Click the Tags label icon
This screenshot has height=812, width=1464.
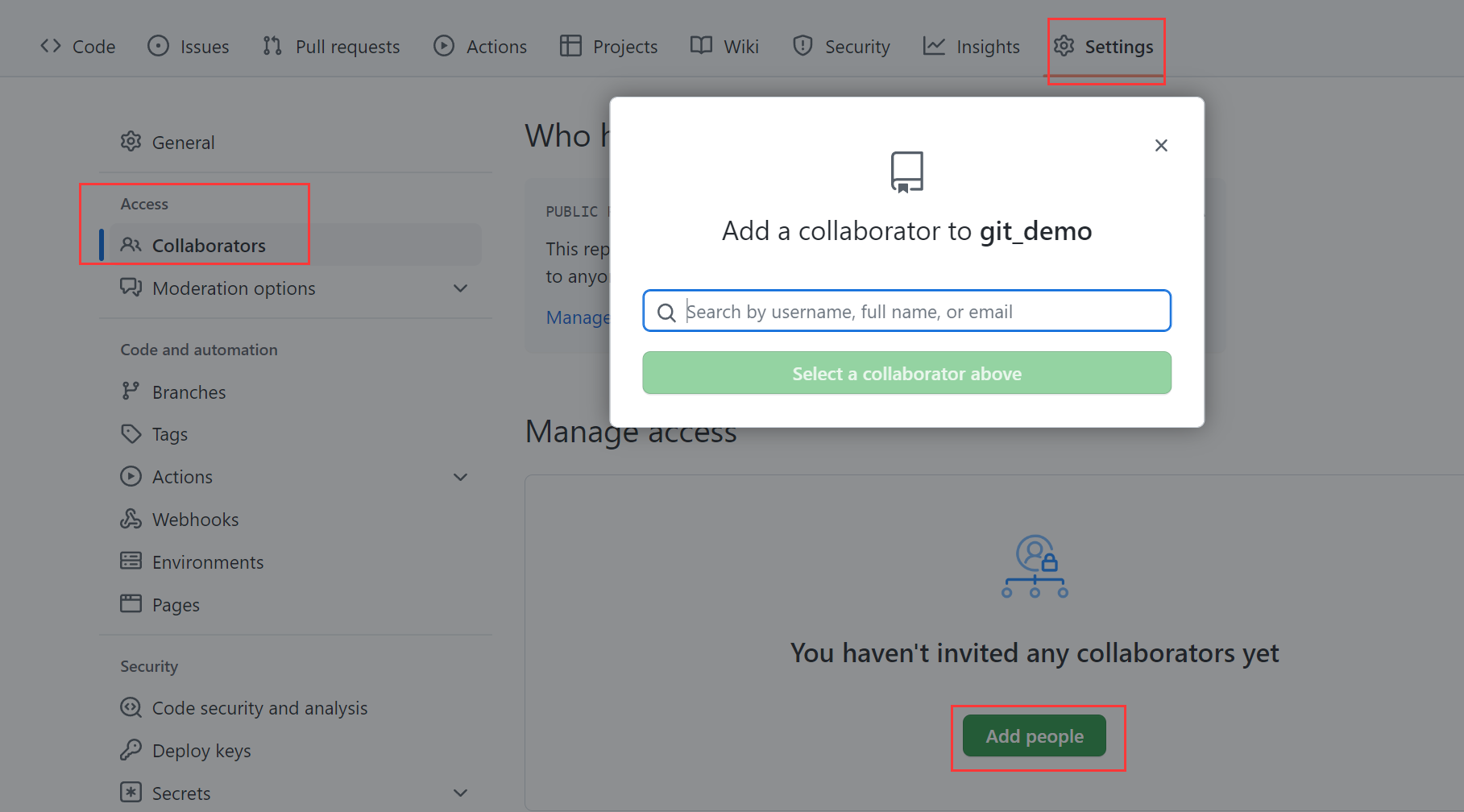pos(131,434)
